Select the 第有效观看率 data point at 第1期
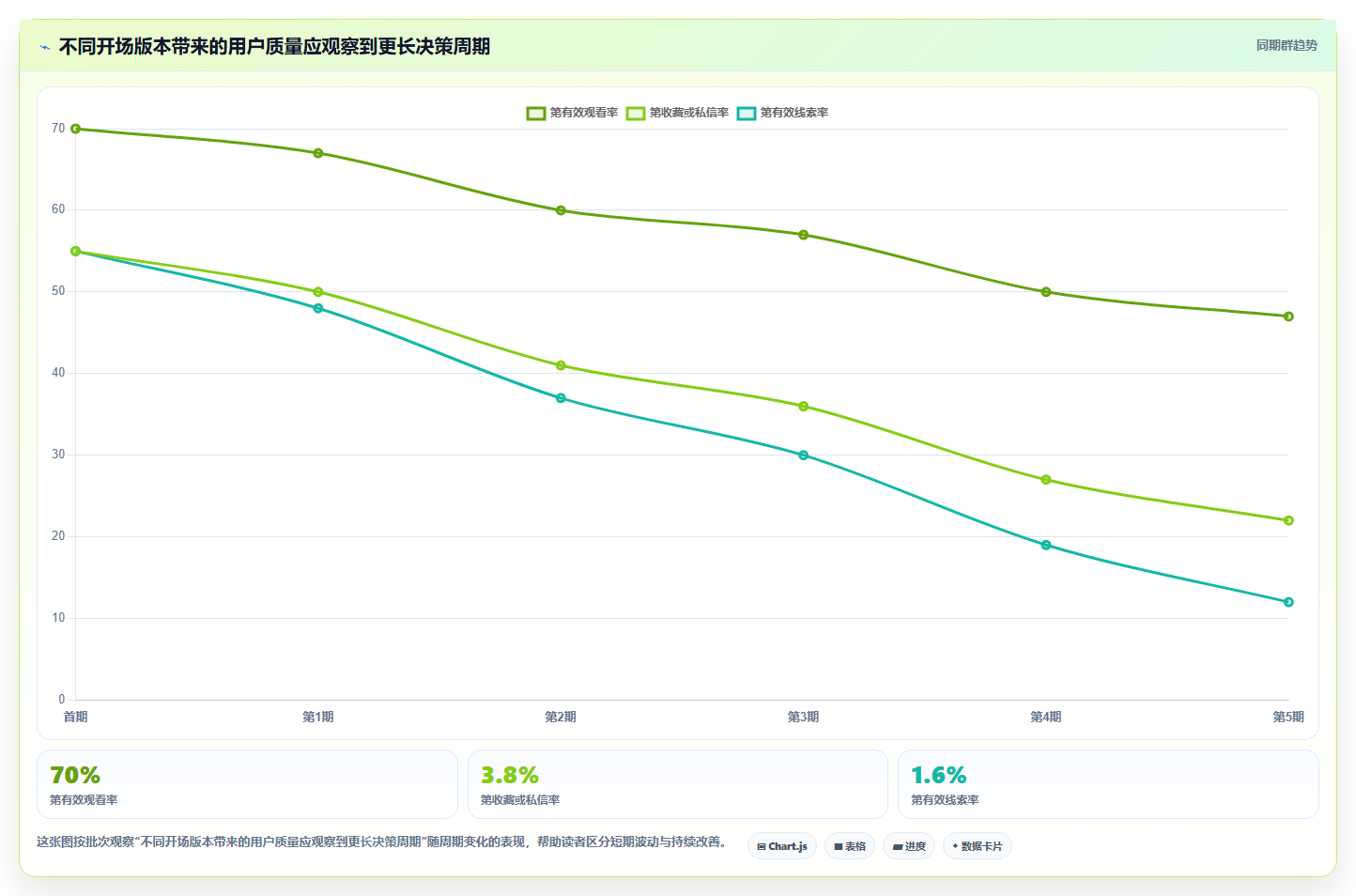The height and width of the screenshot is (896, 1356). [x=318, y=153]
